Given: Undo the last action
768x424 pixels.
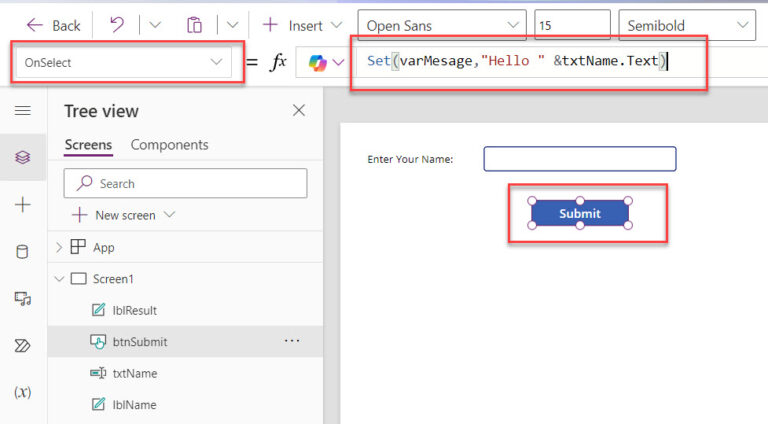Looking at the screenshot, I should click(117, 25).
